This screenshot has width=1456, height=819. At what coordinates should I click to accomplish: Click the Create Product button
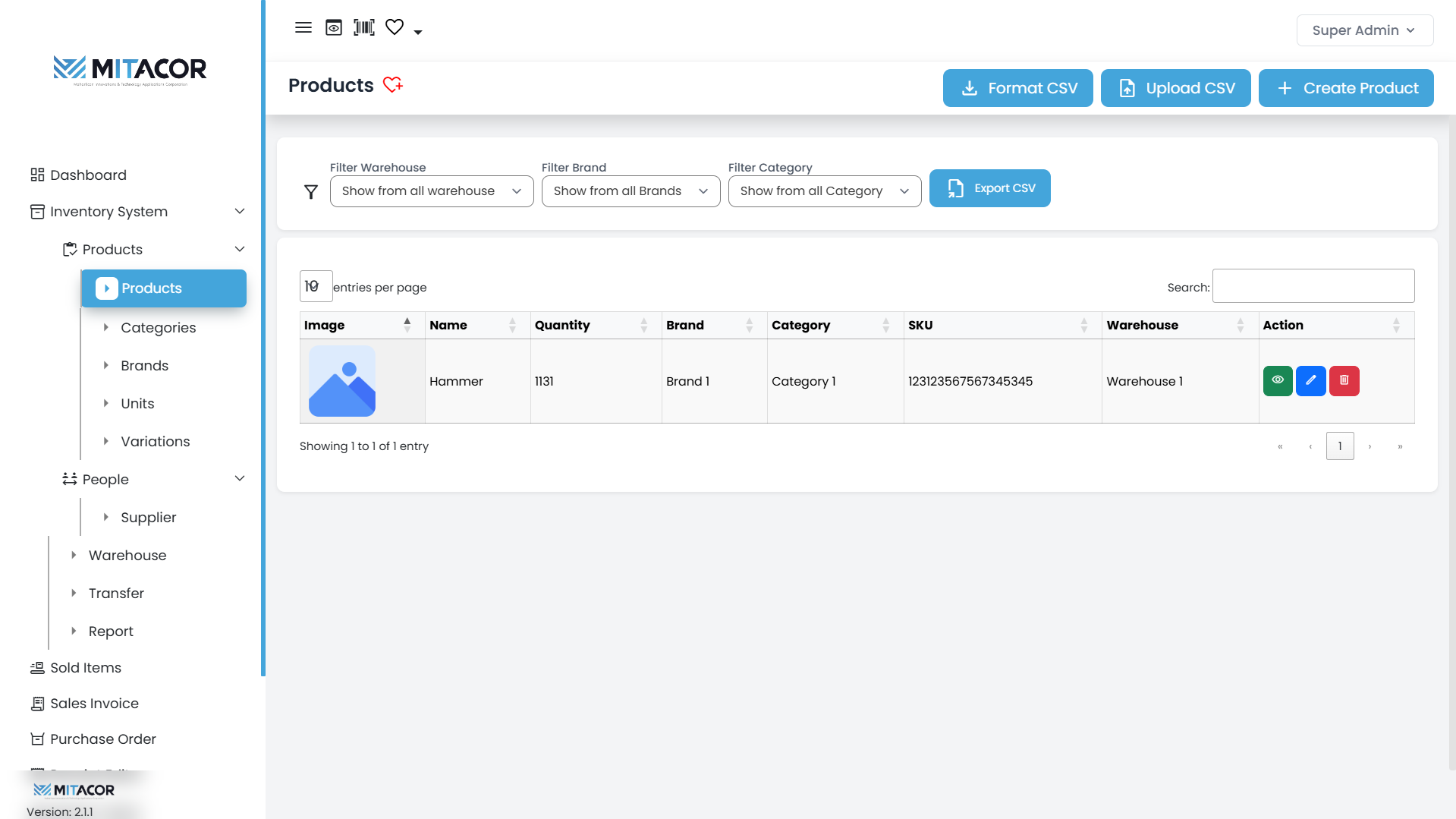pyautogui.click(x=1345, y=88)
